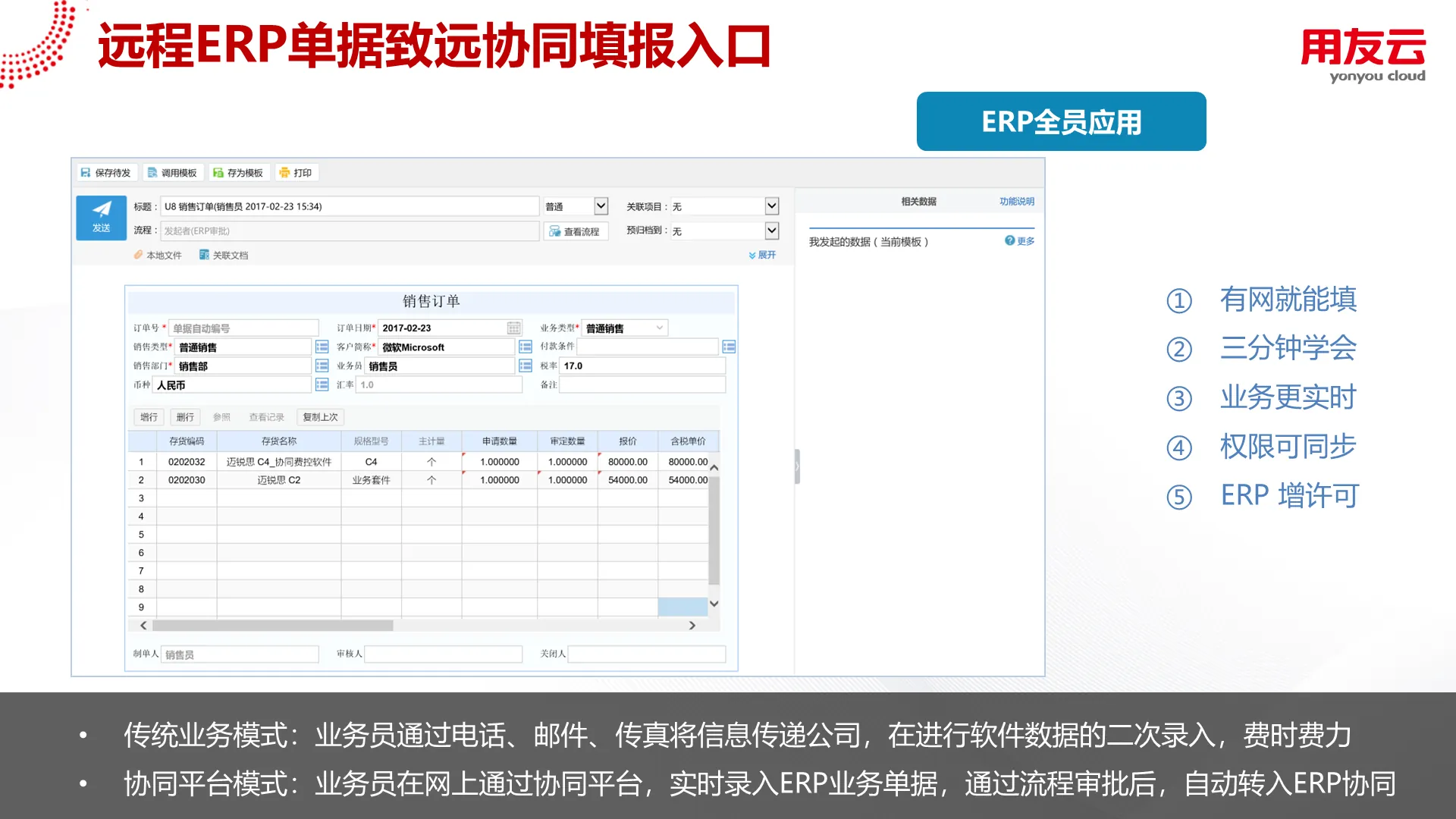Click lookup icon next to 客户简称 field
Image resolution: width=1456 pixels, height=819 pixels.
point(526,347)
